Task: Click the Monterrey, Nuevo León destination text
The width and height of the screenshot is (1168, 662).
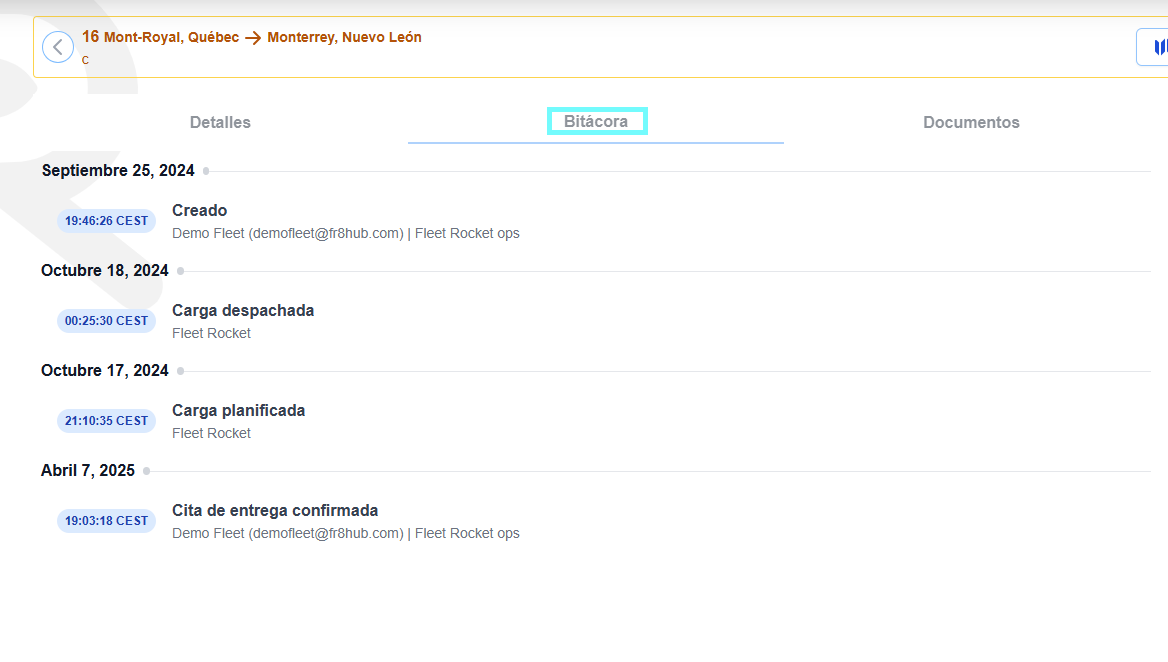Action: pyautogui.click(x=344, y=37)
